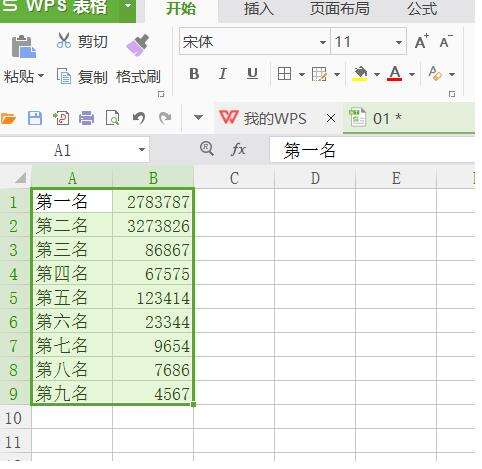Toggle bold formatting
This screenshot has width=482, height=469.
click(x=194, y=74)
